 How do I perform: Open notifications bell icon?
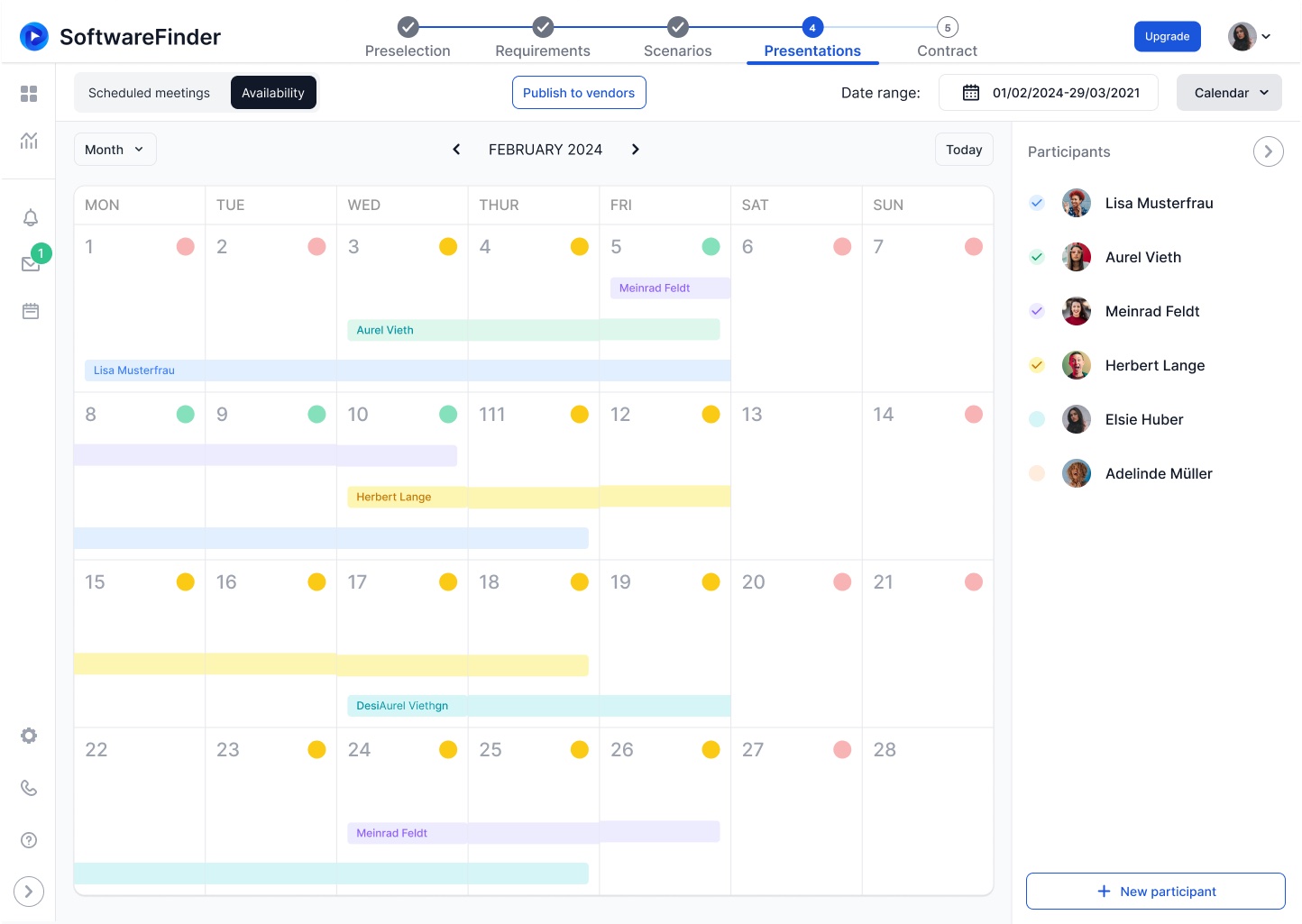(x=30, y=218)
